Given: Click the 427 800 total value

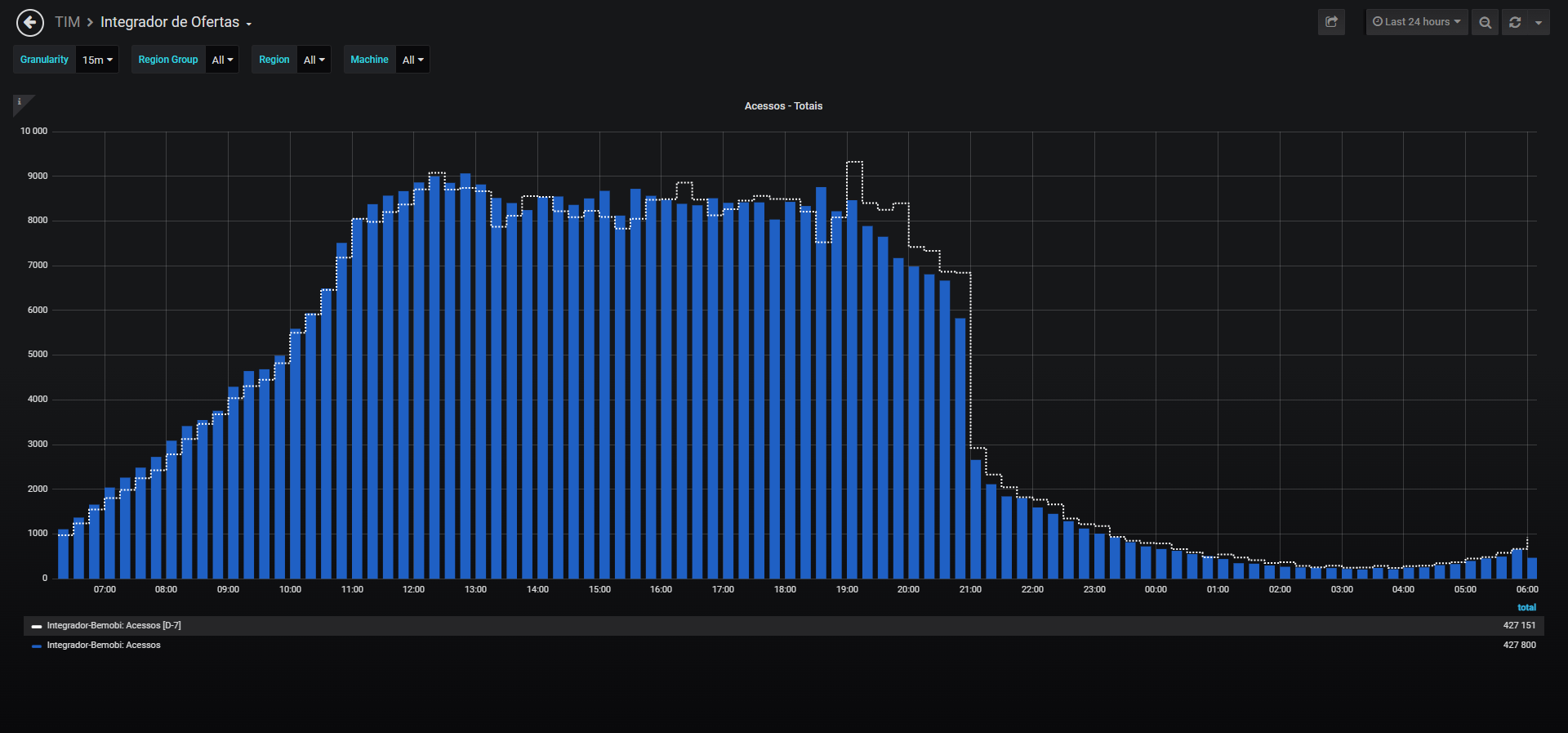Looking at the screenshot, I should point(1519,646).
